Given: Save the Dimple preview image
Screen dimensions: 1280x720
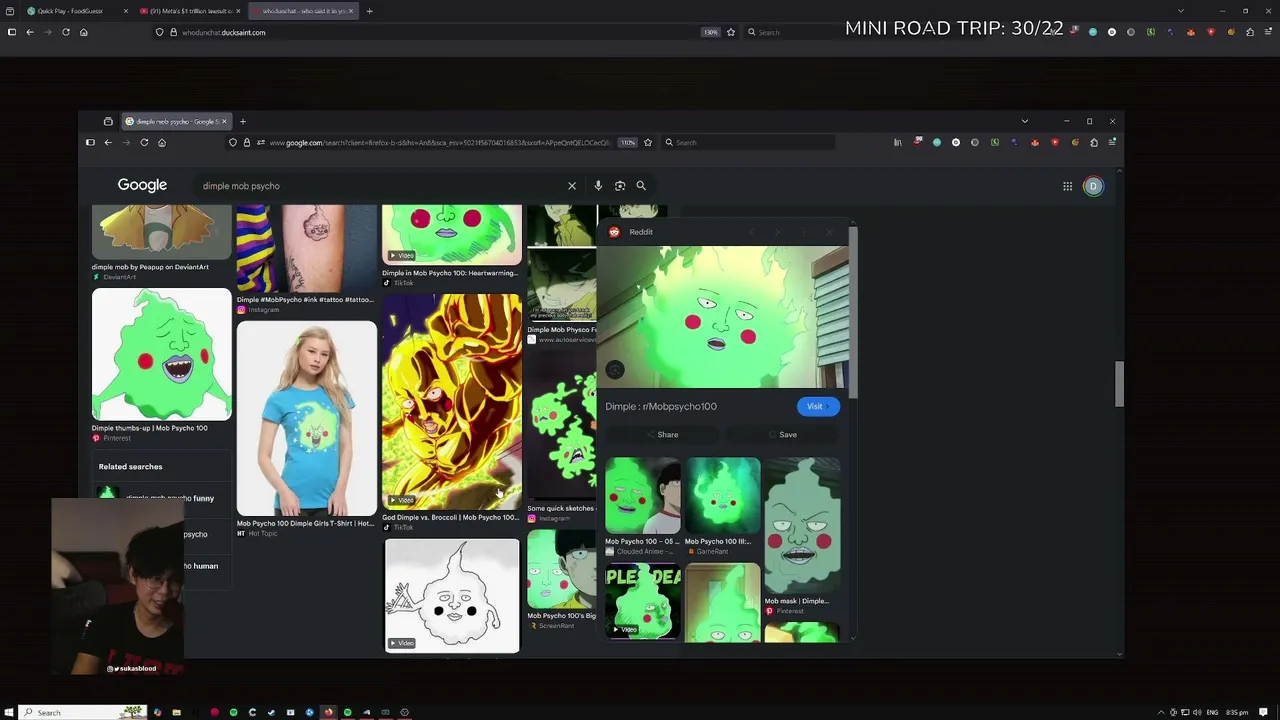Looking at the screenshot, I should tap(782, 435).
